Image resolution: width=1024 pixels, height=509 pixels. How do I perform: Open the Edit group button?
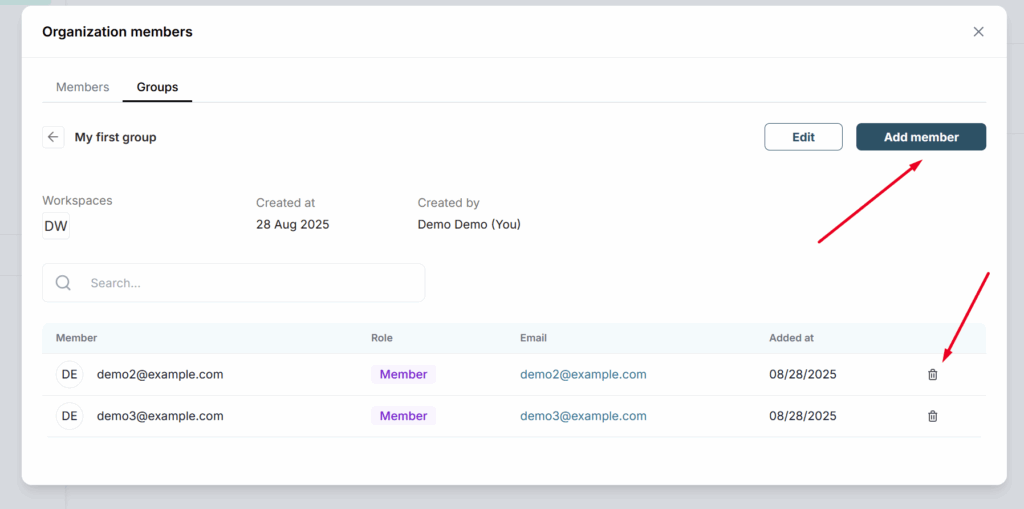click(803, 137)
